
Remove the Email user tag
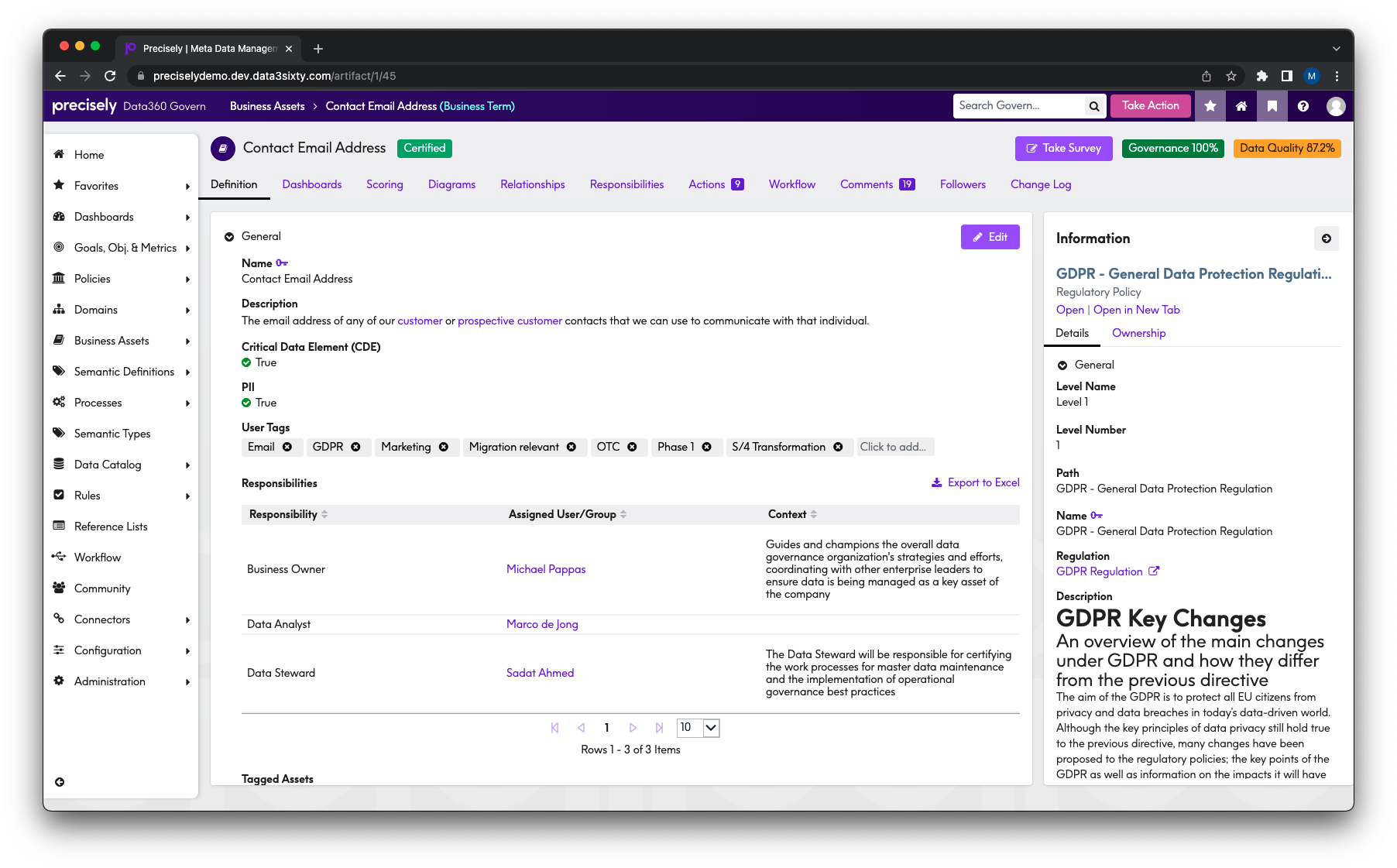[x=287, y=447]
